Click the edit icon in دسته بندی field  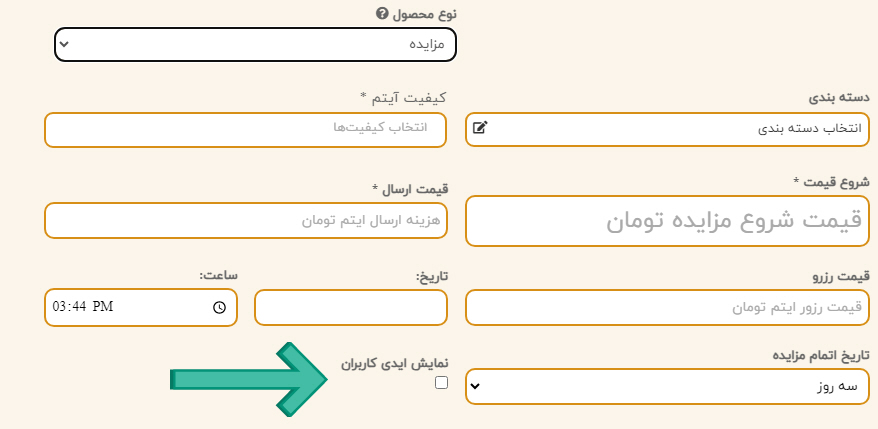click(480, 128)
